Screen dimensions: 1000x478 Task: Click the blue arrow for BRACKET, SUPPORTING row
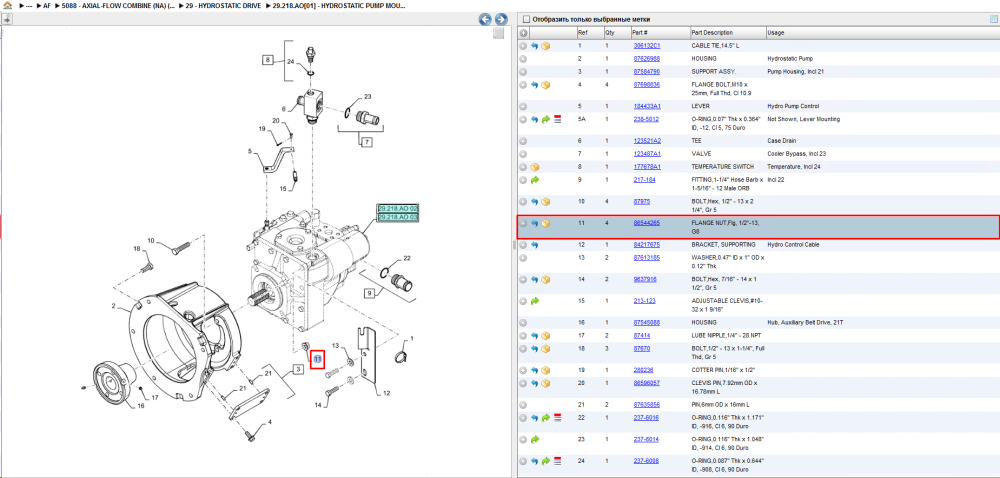point(534,245)
